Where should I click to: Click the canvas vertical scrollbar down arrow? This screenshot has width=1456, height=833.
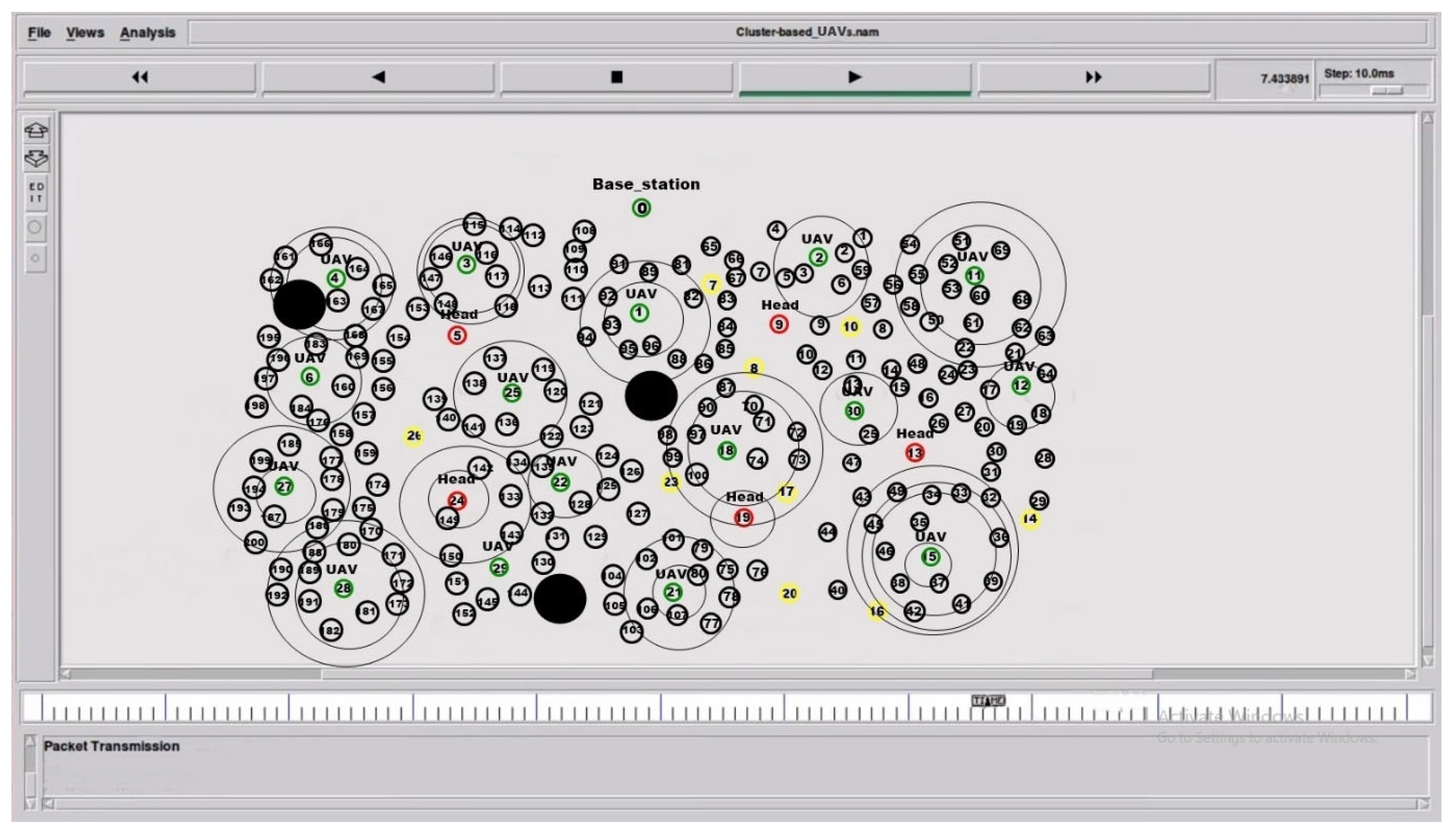pyautogui.click(x=1427, y=661)
